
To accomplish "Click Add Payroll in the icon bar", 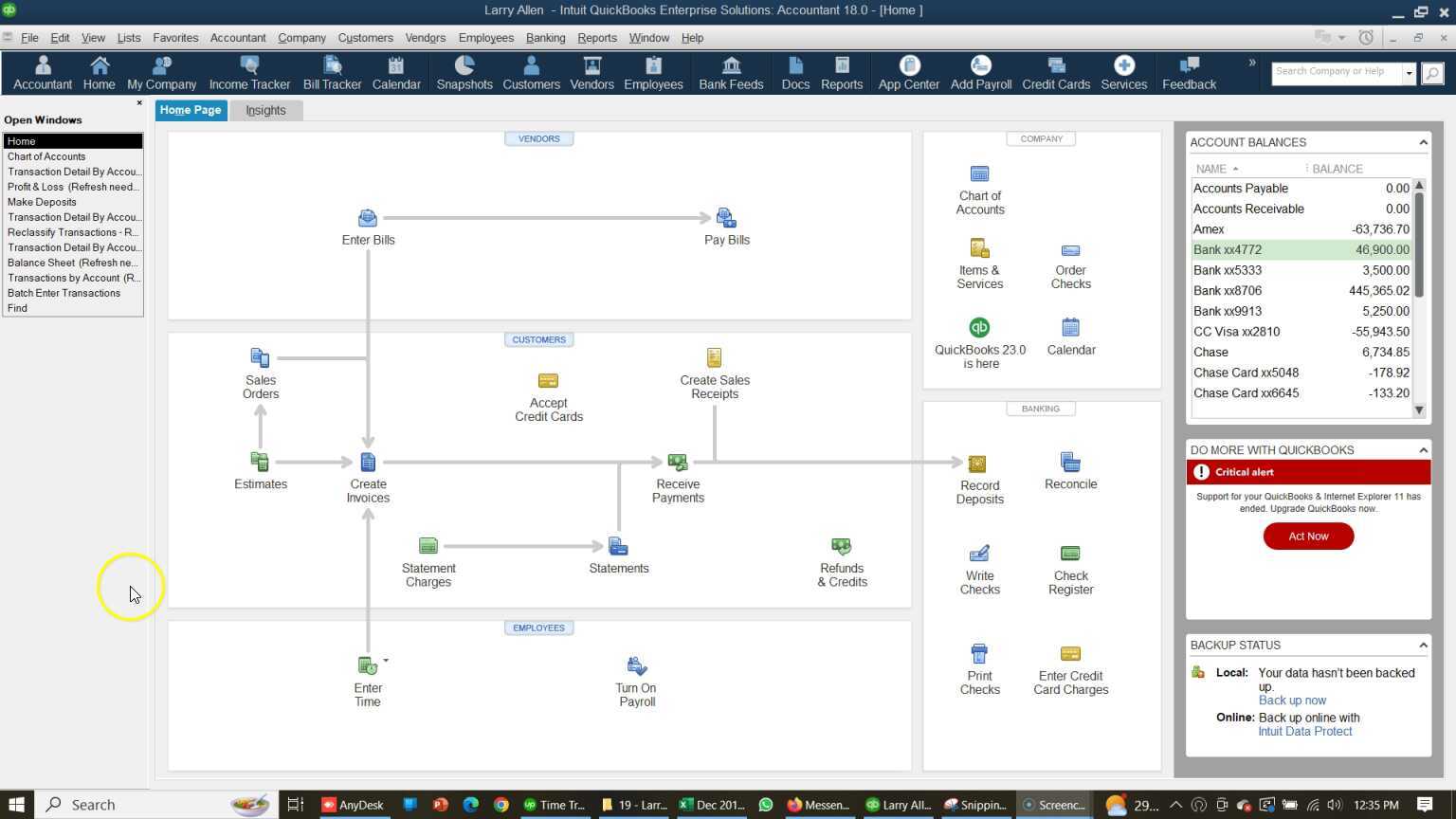I will click(x=981, y=73).
